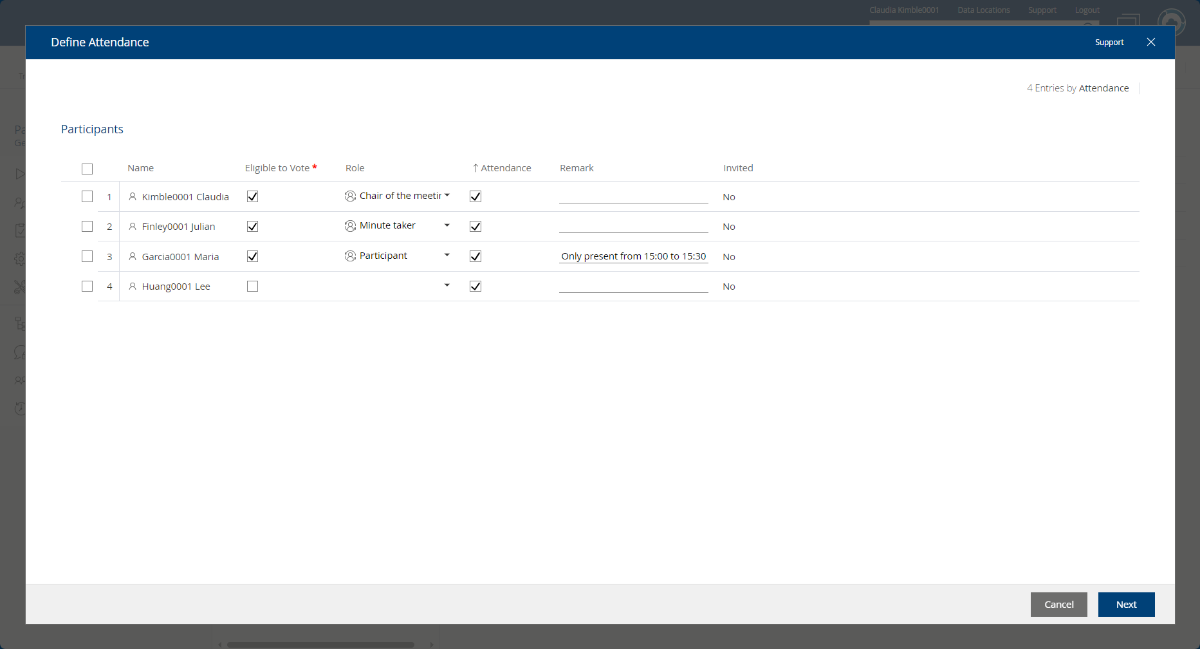Enable Eligible to Vote for Huang0001 Lee

click(252, 286)
